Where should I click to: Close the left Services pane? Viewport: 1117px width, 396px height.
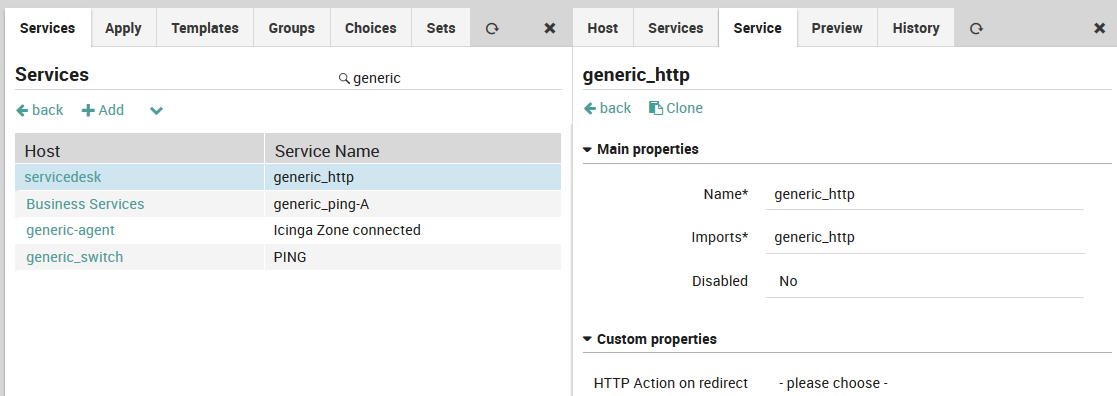point(549,28)
